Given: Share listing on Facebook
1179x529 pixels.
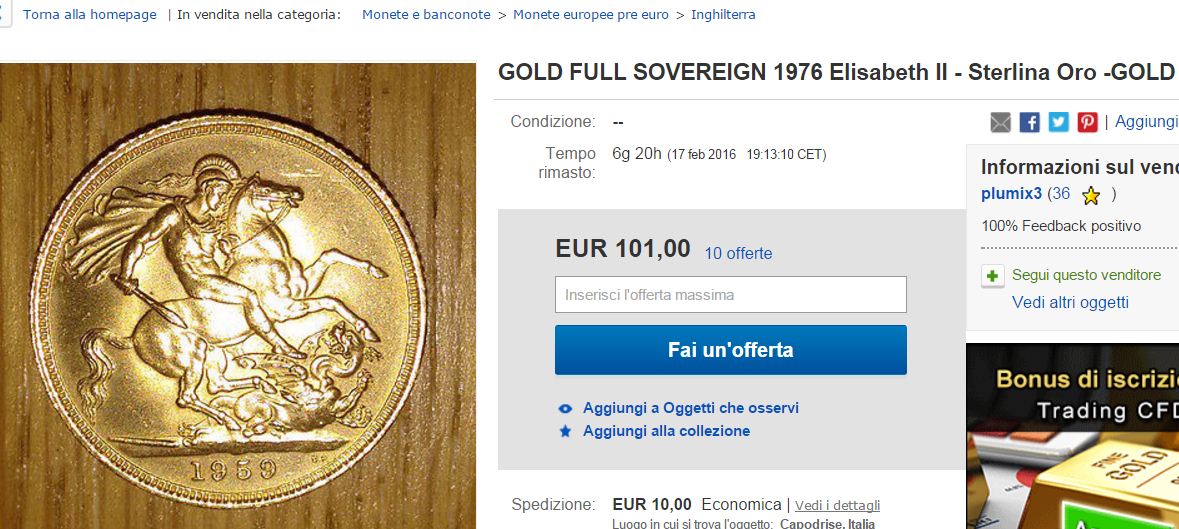Looking at the screenshot, I should coord(1029,122).
